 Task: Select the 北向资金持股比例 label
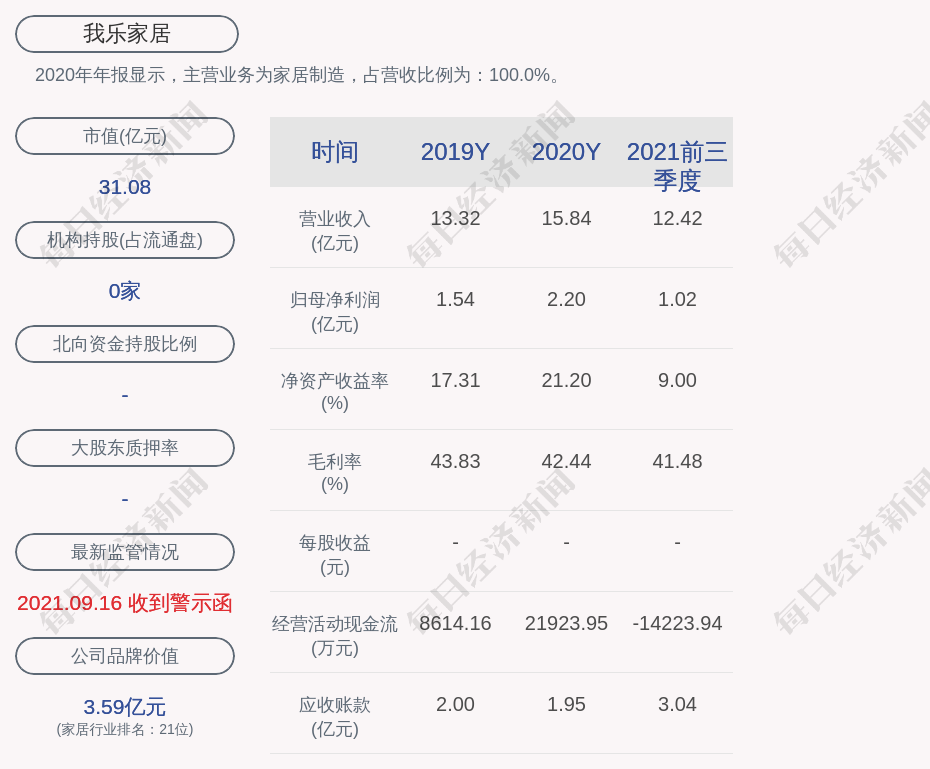(x=125, y=344)
